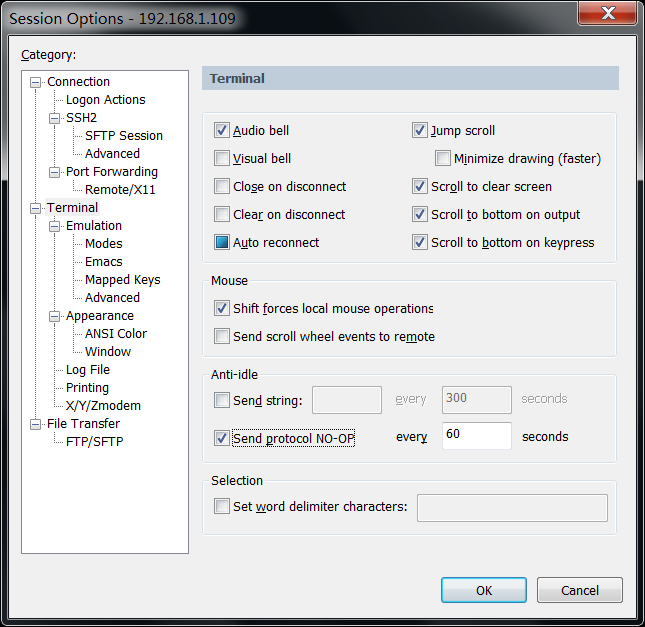Image resolution: width=645 pixels, height=627 pixels.
Task: Collapse the Connection tree node
Action: tap(36, 82)
